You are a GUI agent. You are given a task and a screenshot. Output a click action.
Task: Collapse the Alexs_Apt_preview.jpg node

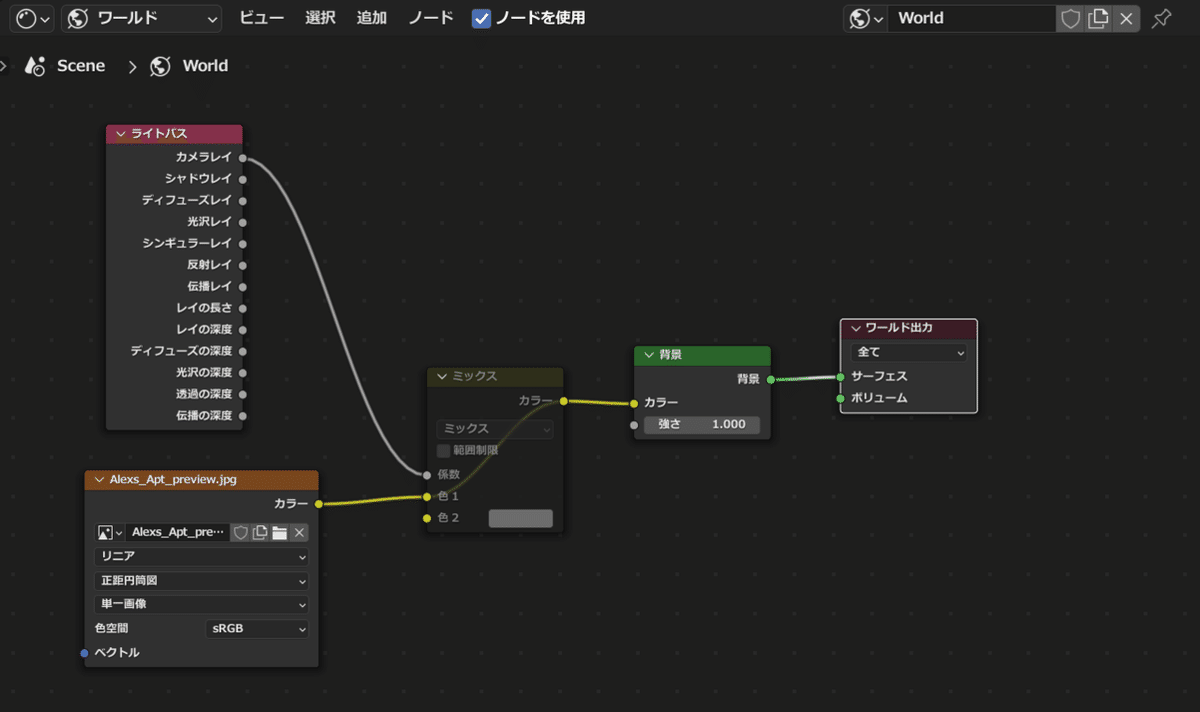[x=100, y=480]
